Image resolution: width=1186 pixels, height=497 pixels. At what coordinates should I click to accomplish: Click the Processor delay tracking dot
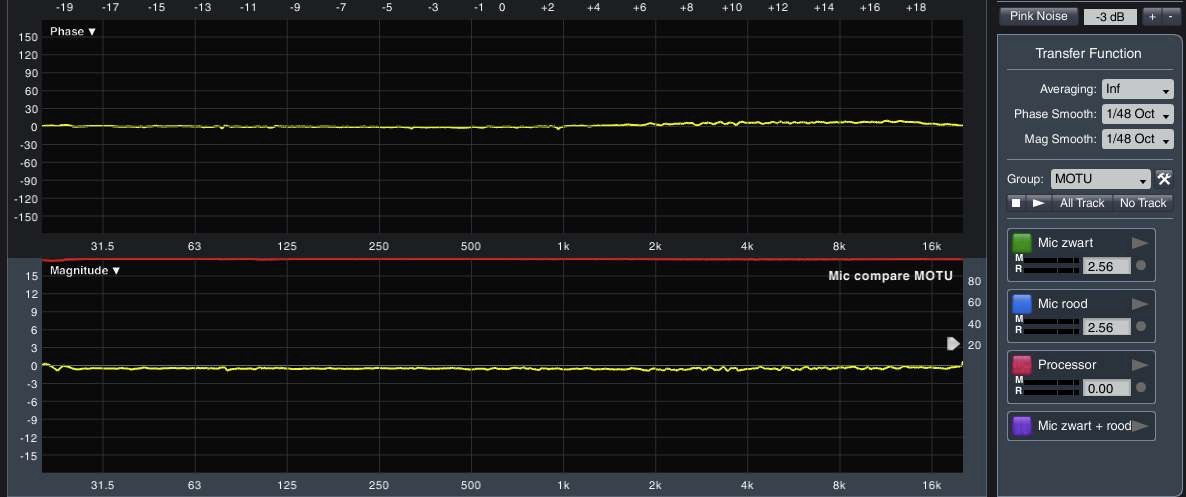point(1141,388)
